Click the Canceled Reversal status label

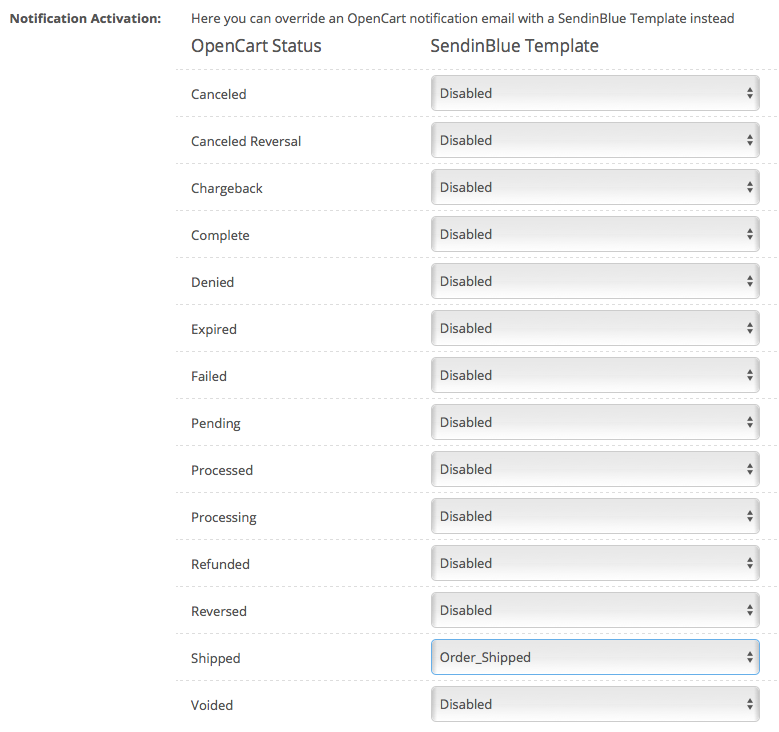246,141
